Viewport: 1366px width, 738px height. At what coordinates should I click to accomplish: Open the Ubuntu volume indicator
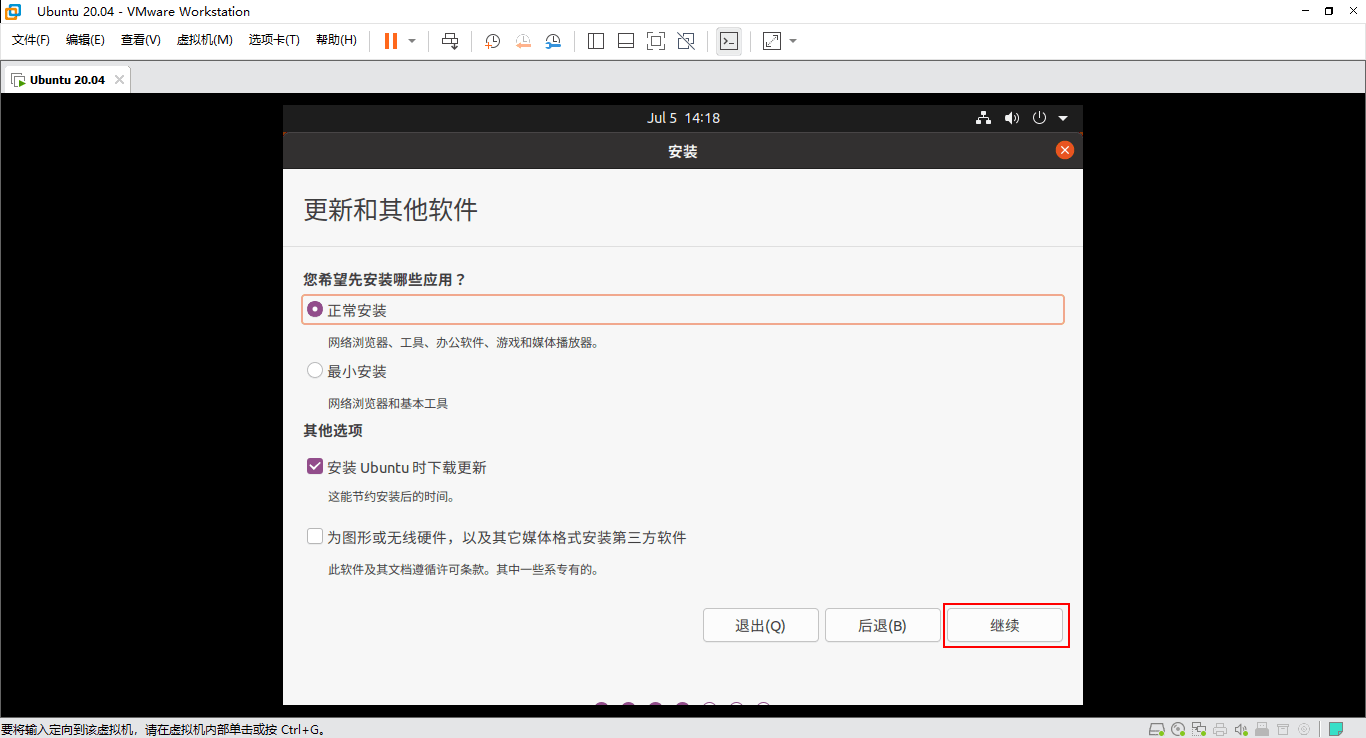(x=1012, y=118)
